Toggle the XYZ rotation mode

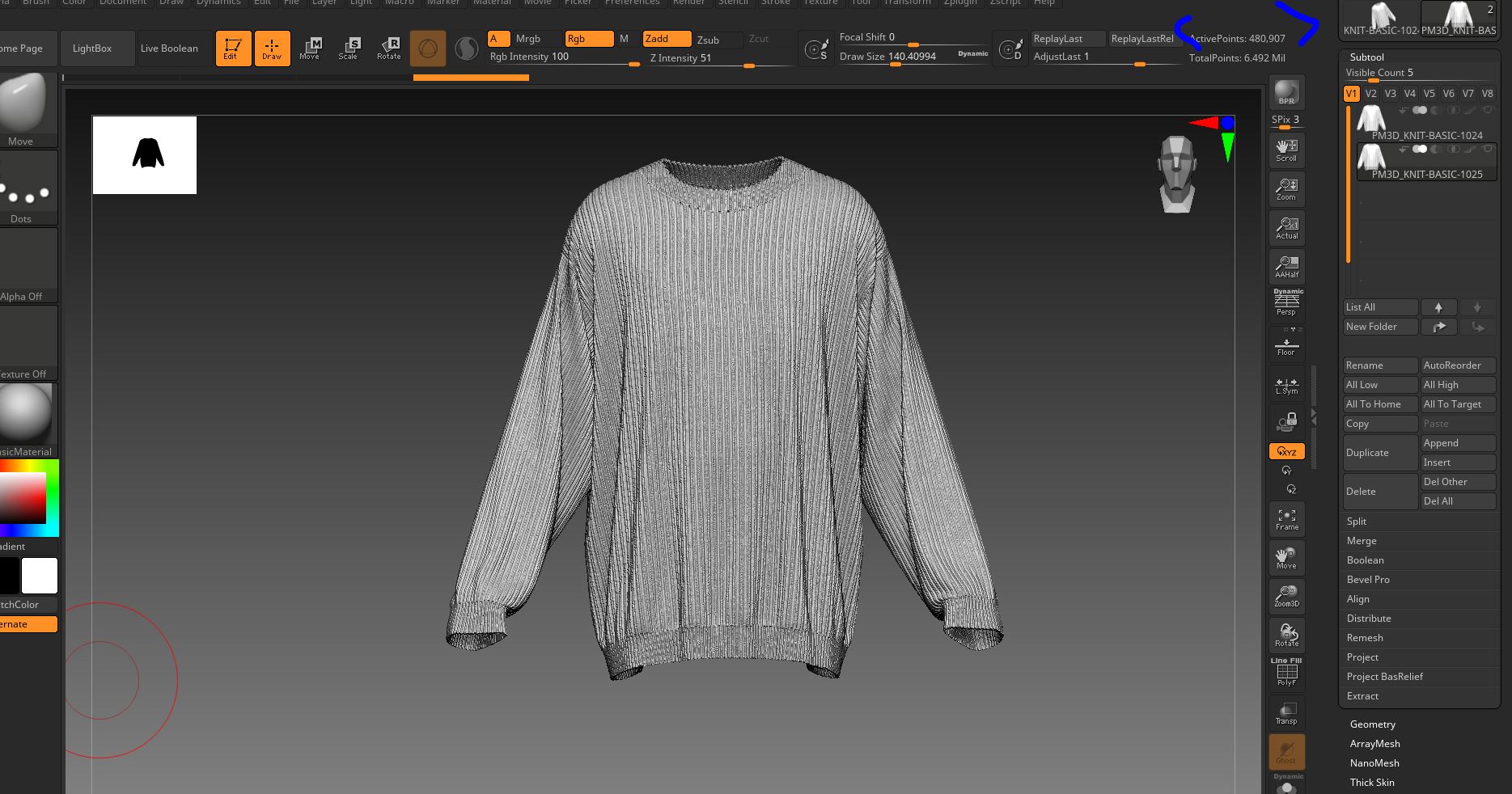pyautogui.click(x=1286, y=451)
